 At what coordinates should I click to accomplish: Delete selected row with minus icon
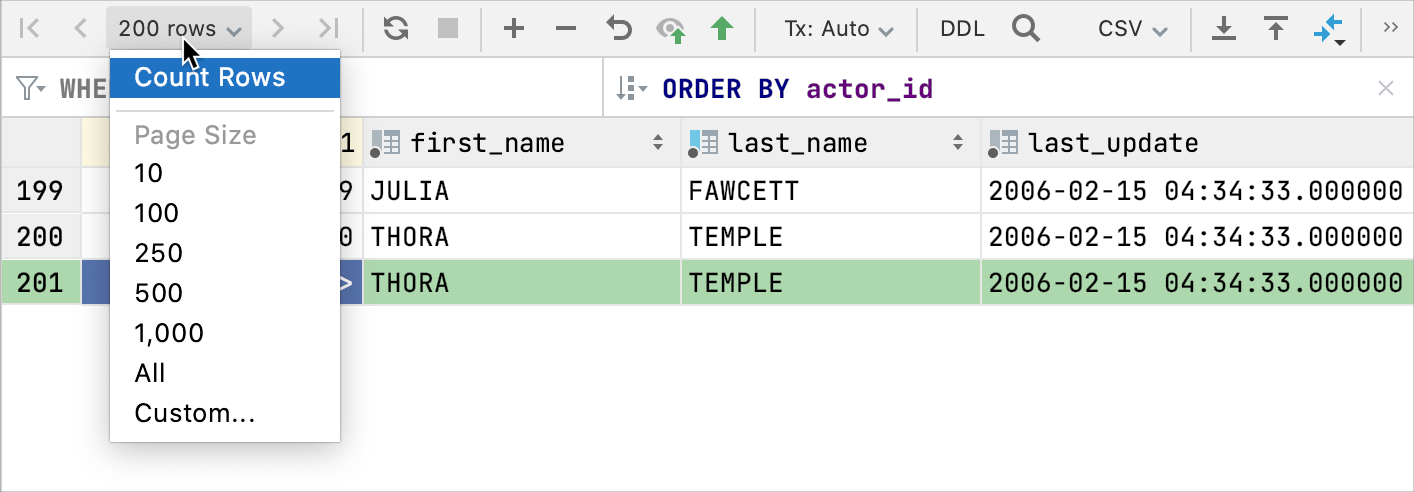[566, 28]
